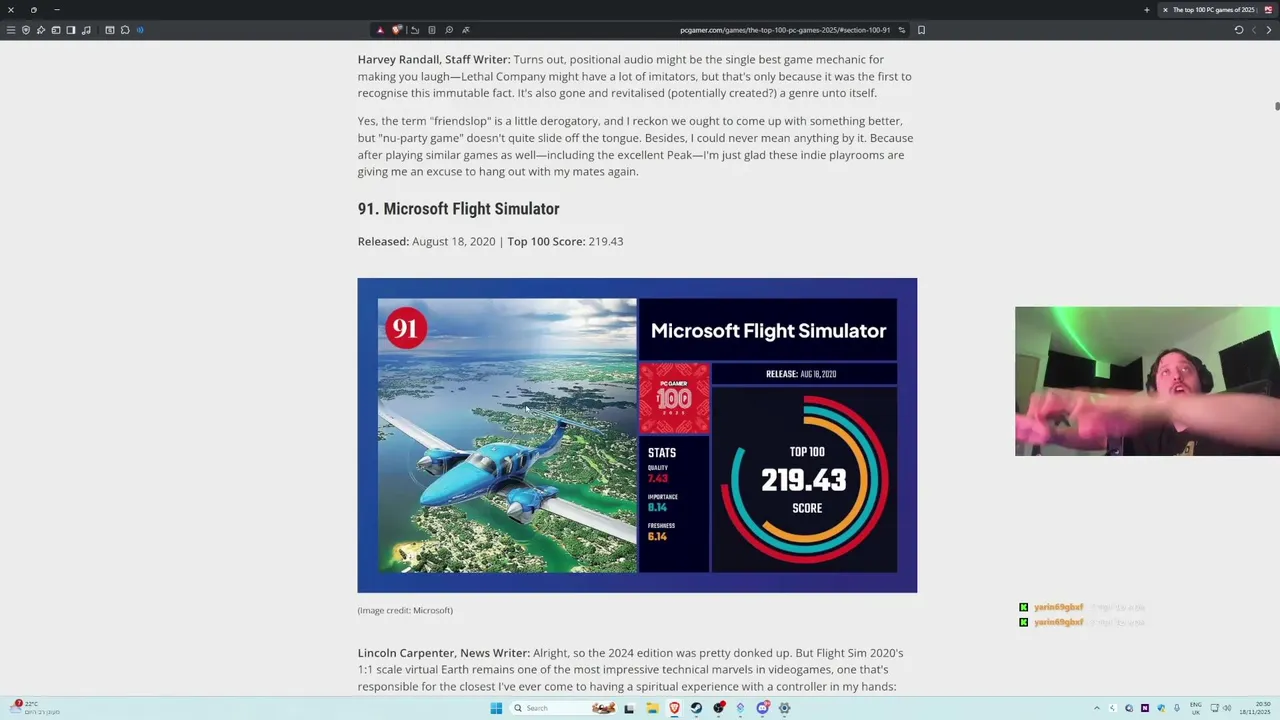Image resolution: width=1280 pixels, height=720 pixels.
Task: Click 'Harvey Randall, Staff Writer:' text
Action: (434, 60)
